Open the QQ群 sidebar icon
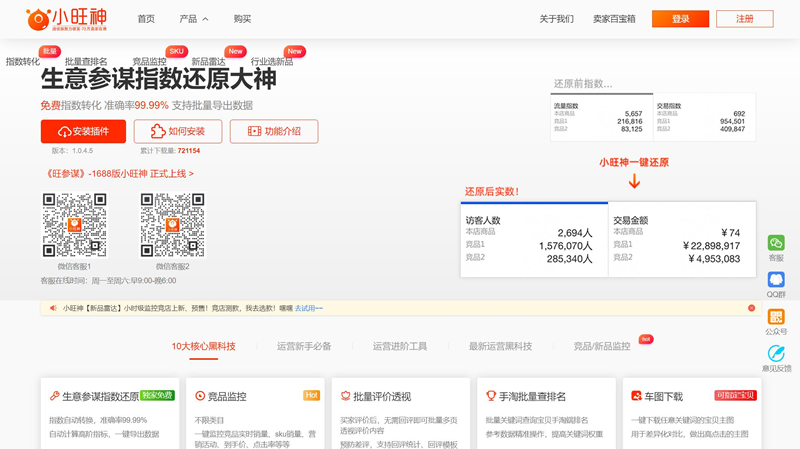The width and height of the screenshot is (800, 449). [x=776, y=280]
